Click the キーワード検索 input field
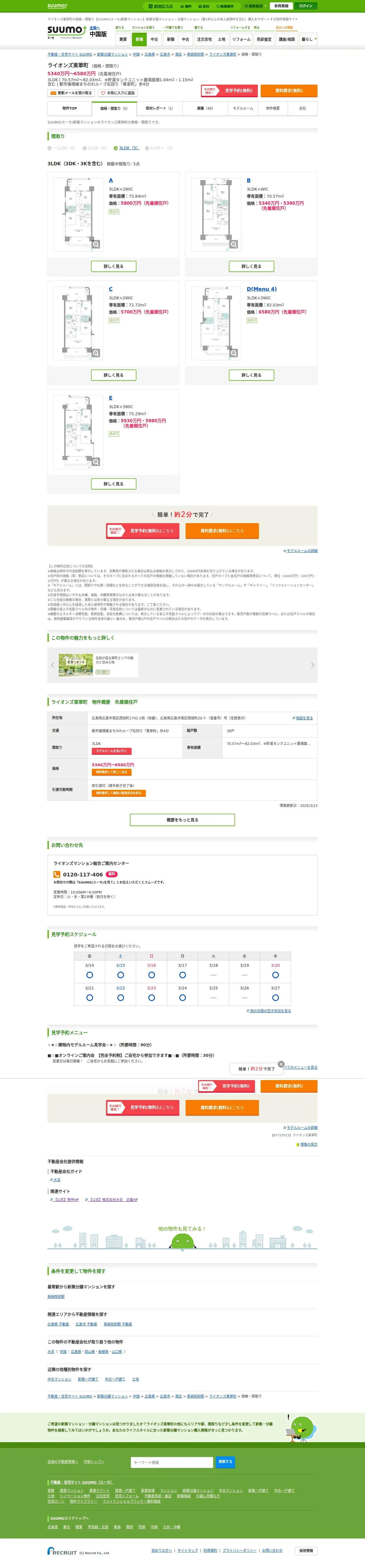 click(172, 1461)
